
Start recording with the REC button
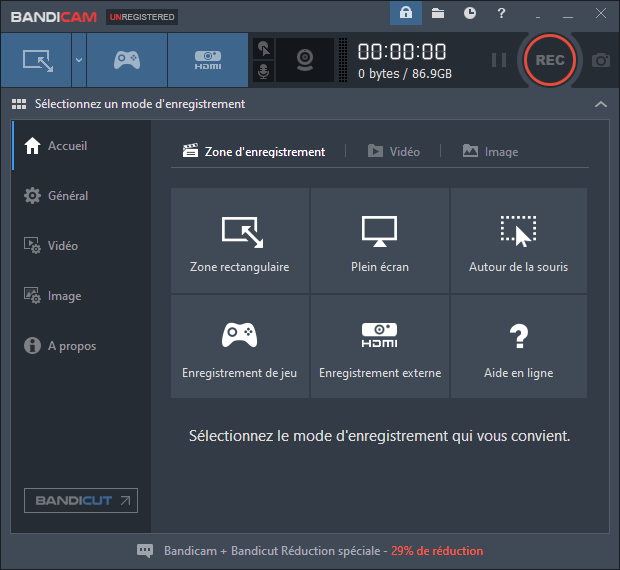point(550,60)
